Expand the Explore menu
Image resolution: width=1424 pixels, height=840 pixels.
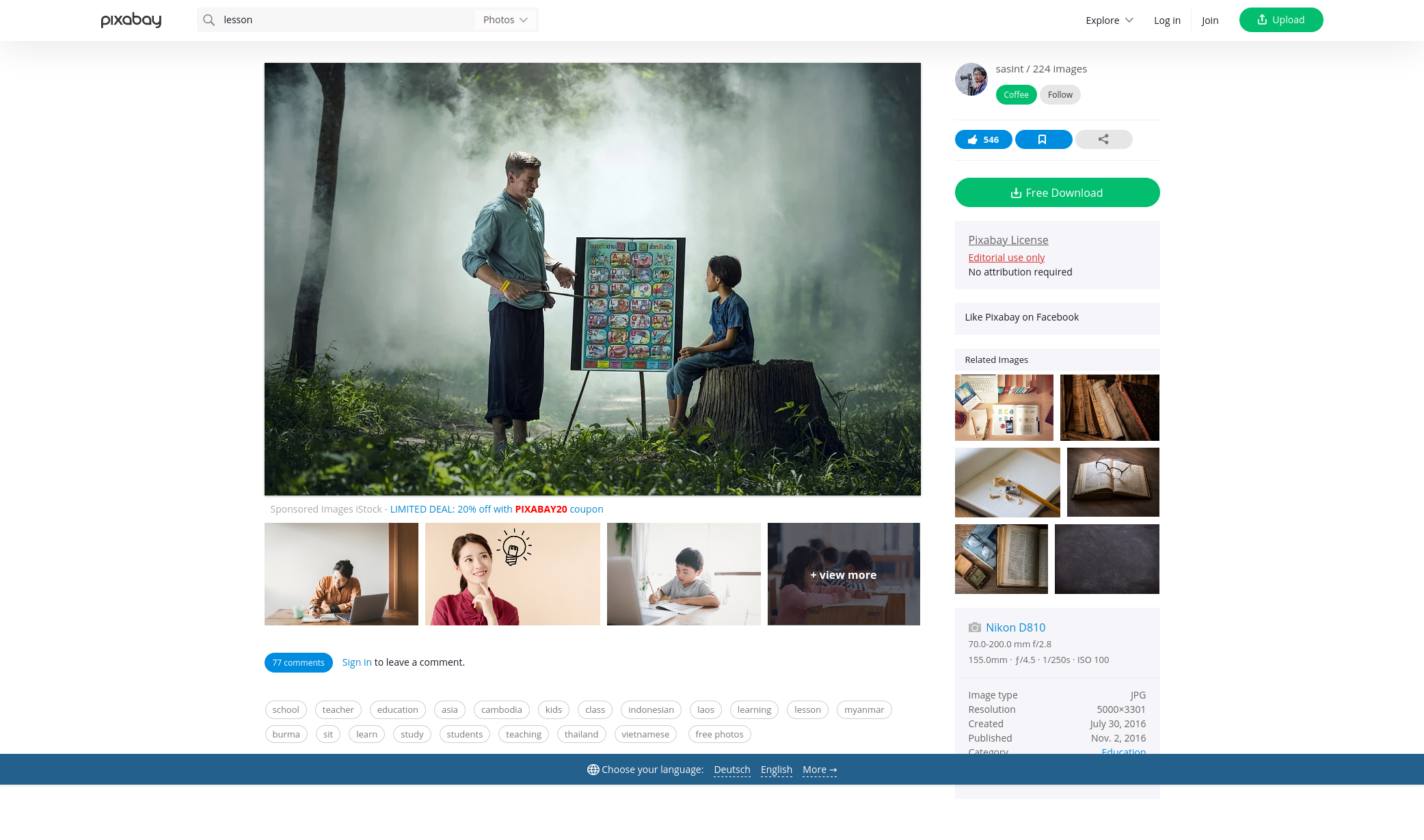pyautogui.click(x=1110, y=21)
